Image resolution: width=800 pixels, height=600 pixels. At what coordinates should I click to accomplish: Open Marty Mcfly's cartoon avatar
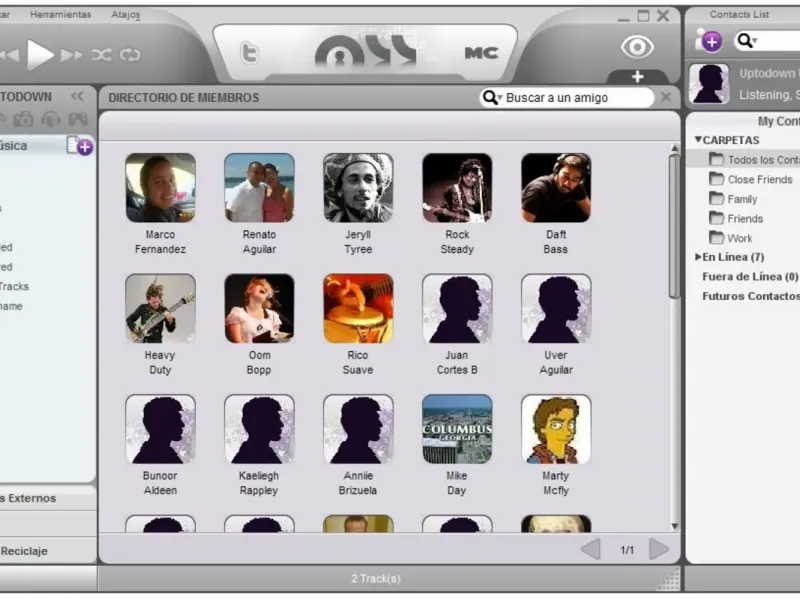tap(556, 429)
